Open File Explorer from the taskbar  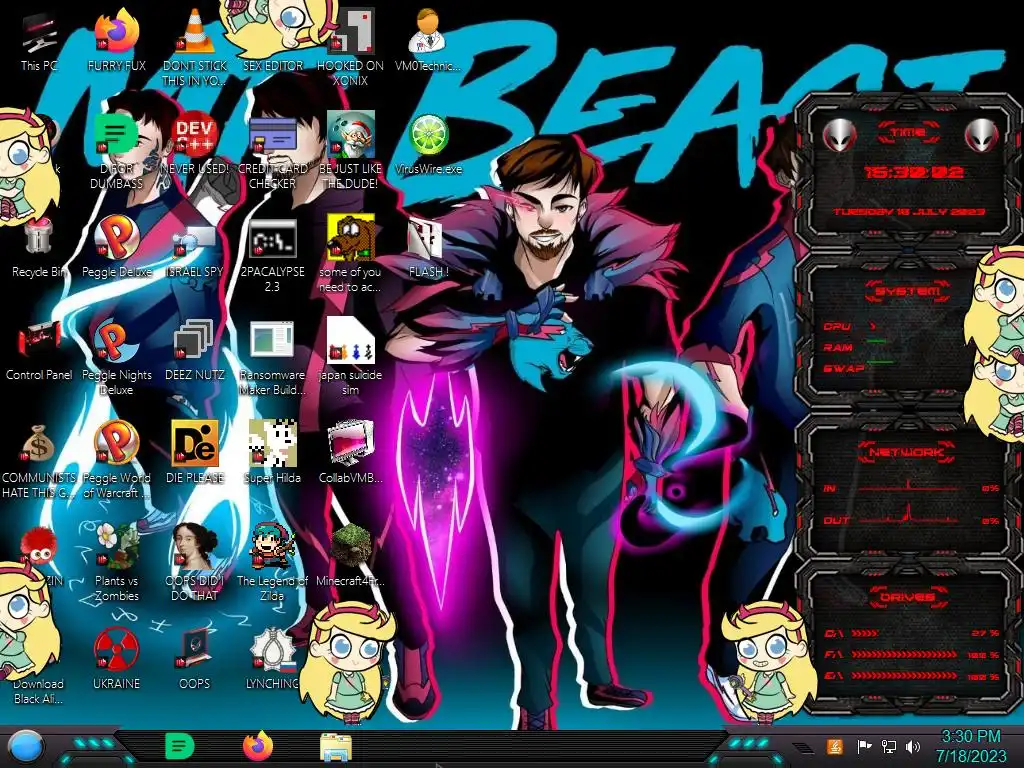(336, 748)
